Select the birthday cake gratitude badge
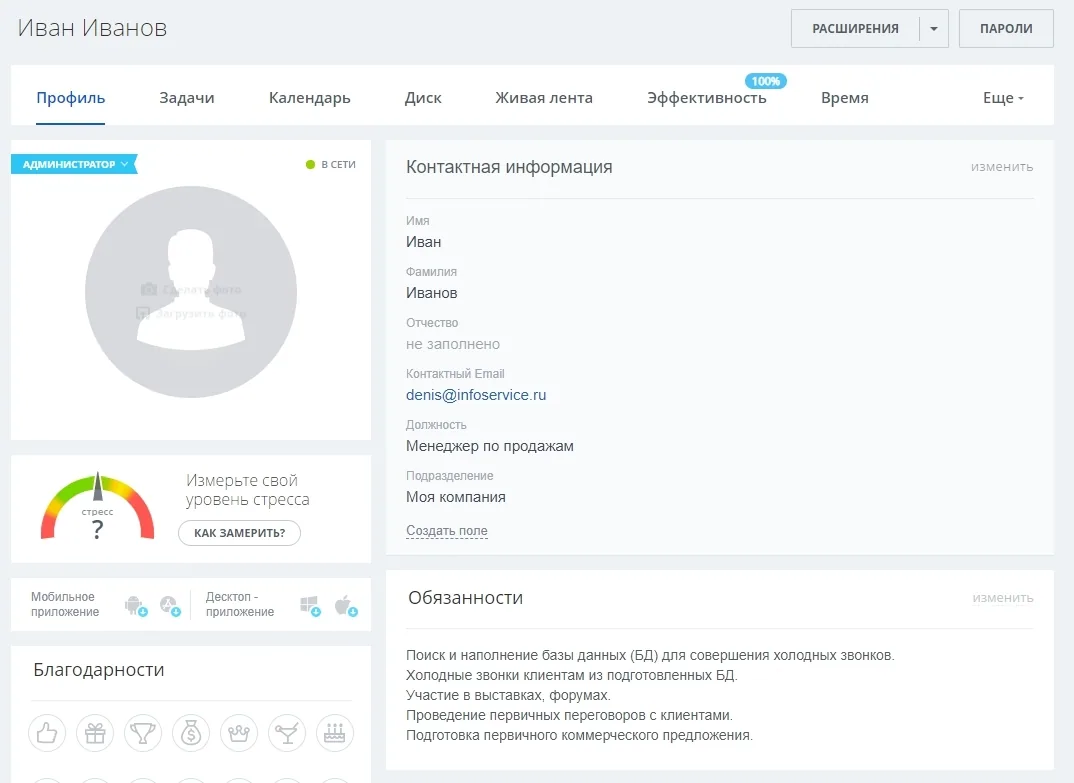The image size is (1074, 783). click(335, 733)
